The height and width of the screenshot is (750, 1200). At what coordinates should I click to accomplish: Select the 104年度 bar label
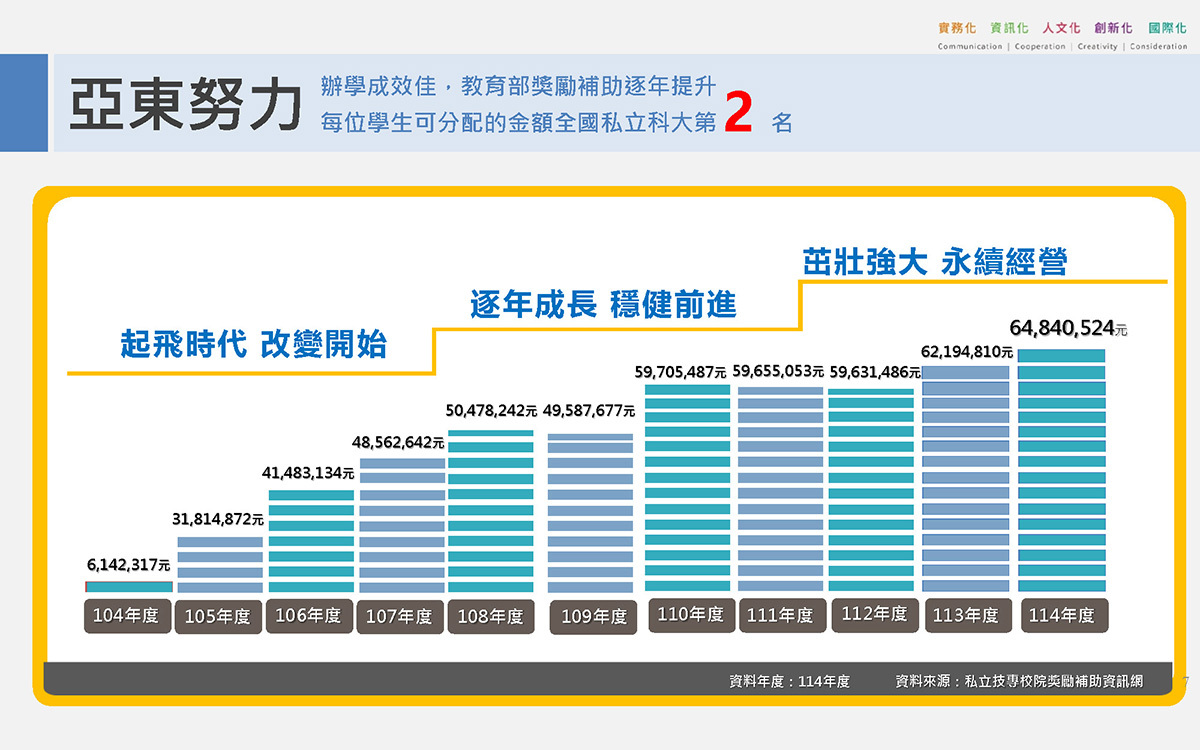coord(127,616)
